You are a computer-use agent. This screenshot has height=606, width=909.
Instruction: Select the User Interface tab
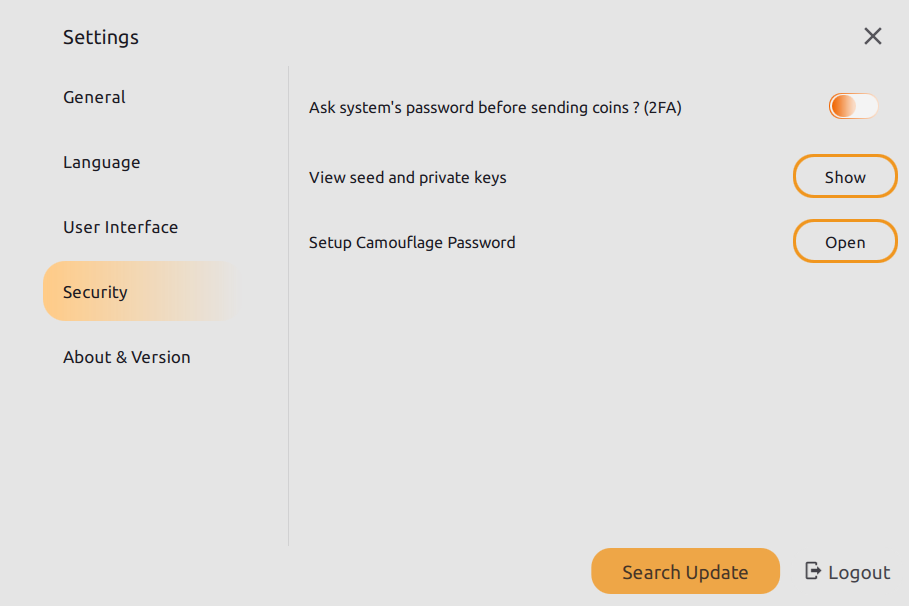120,227
